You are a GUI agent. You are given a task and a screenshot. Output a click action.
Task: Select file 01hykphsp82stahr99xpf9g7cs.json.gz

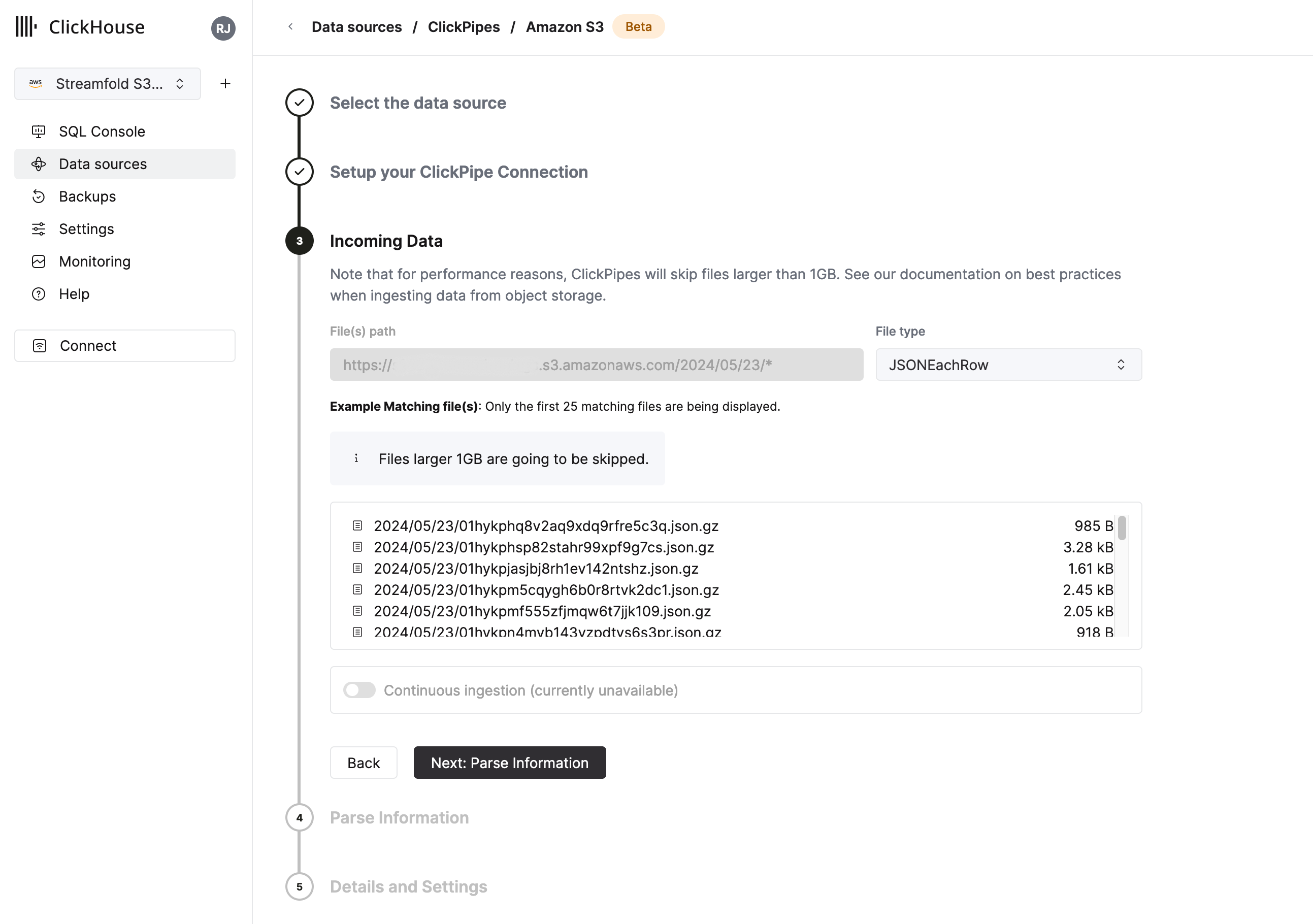pos(544,547)
